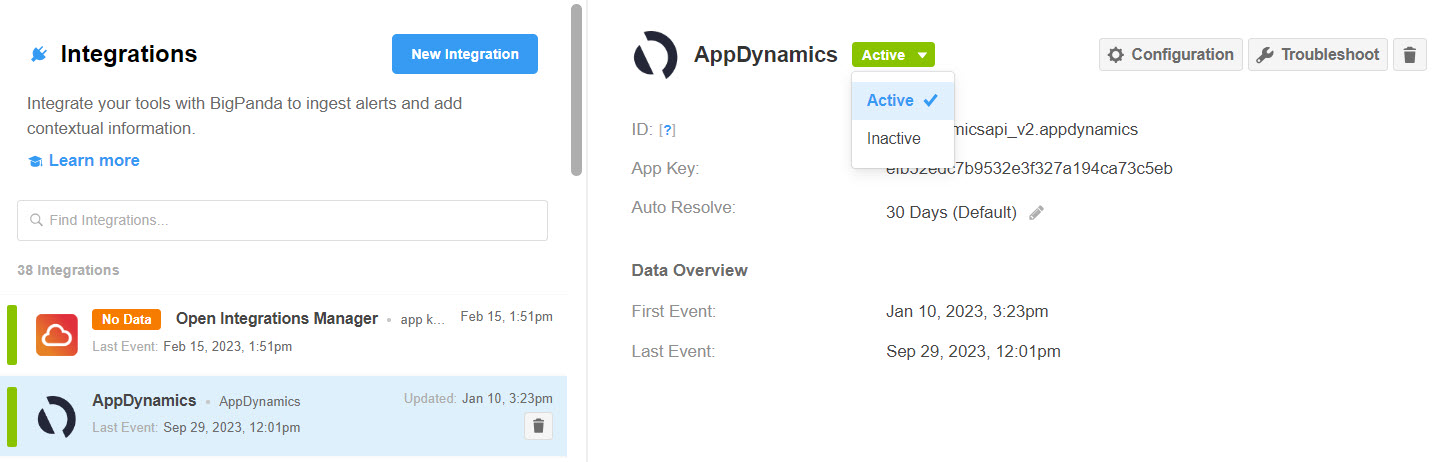This screenshot has height=462, width=1453.
Task: Choose Active in the status menu
Action: [x=903, y=100]
